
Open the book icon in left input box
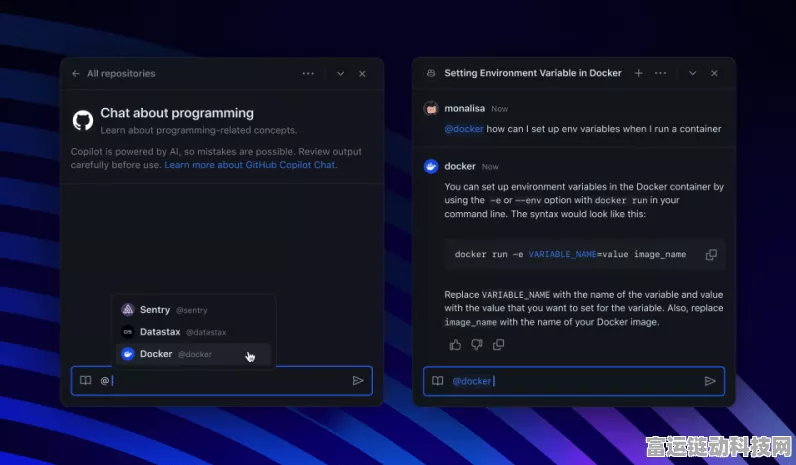pos(85,380)
